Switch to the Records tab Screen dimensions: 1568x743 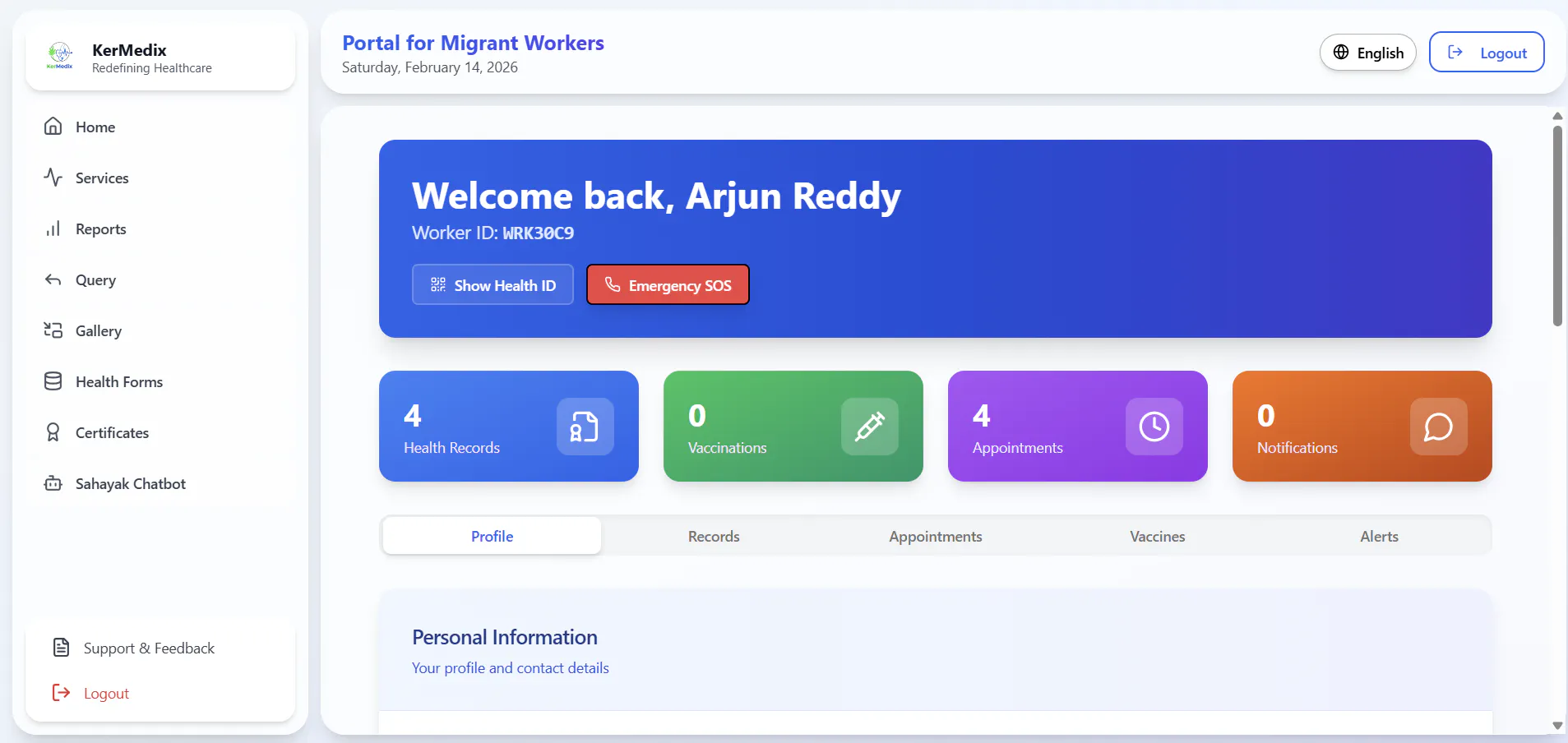714,536
